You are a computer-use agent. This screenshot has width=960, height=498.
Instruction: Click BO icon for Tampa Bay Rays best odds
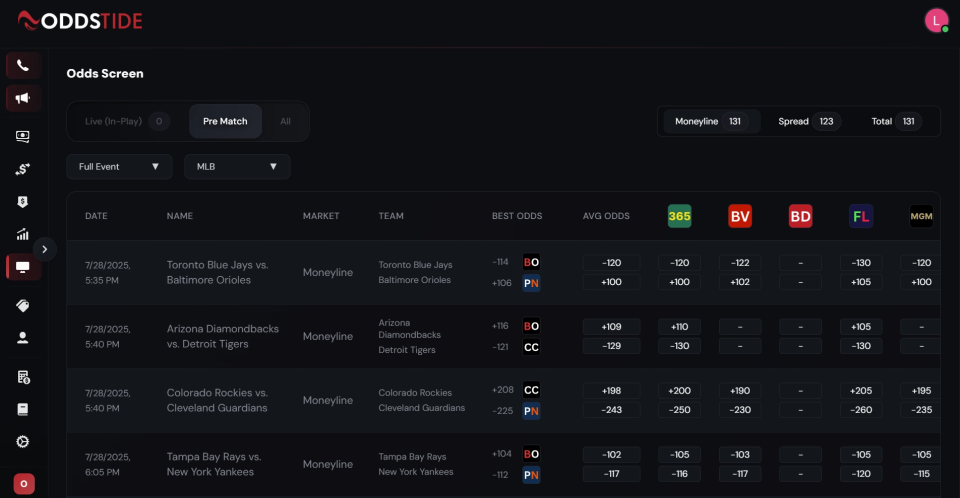(531, 454)
